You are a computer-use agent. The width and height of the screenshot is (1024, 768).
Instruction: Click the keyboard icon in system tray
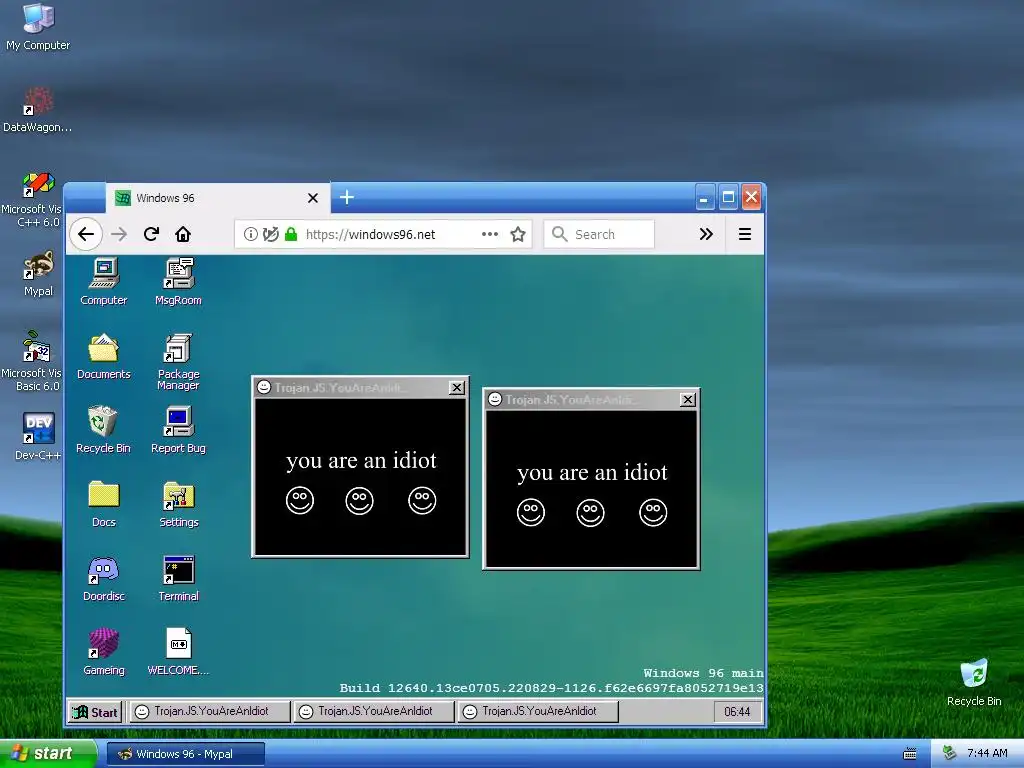910,754
